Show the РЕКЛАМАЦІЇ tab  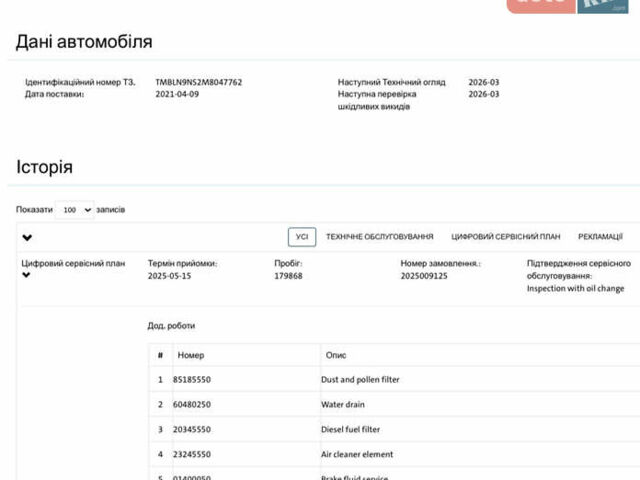coord(600,237)
